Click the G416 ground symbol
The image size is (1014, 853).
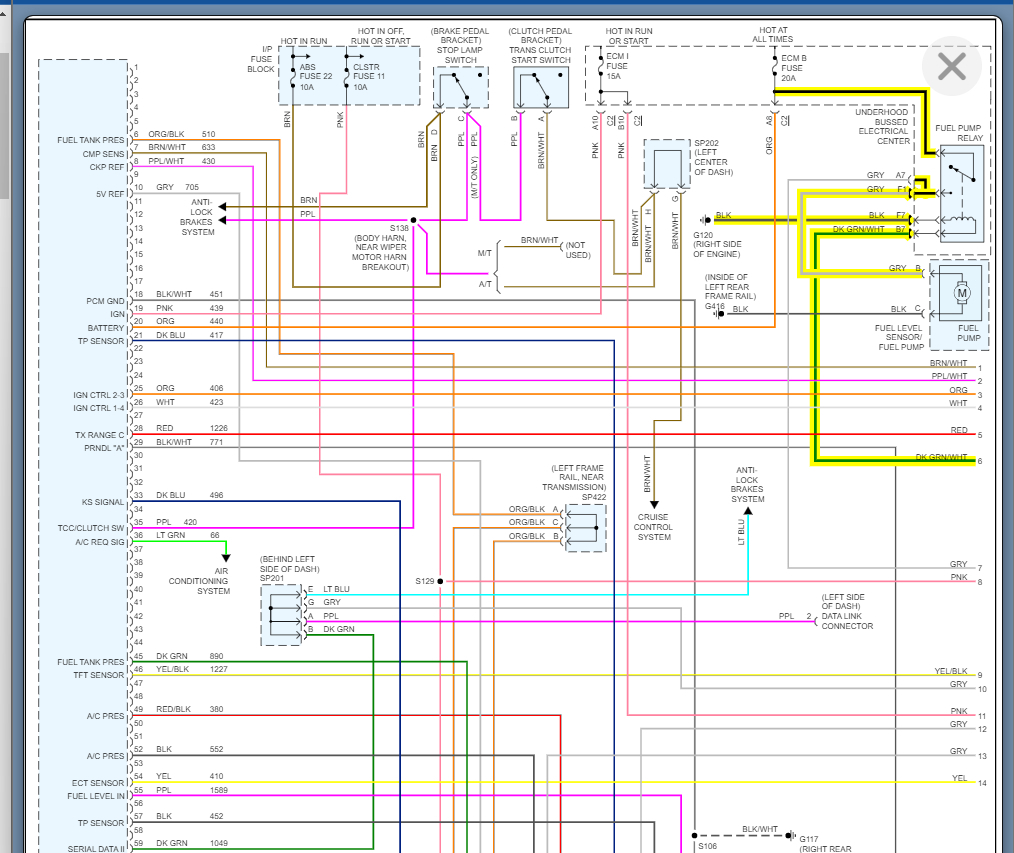[719, 314]
